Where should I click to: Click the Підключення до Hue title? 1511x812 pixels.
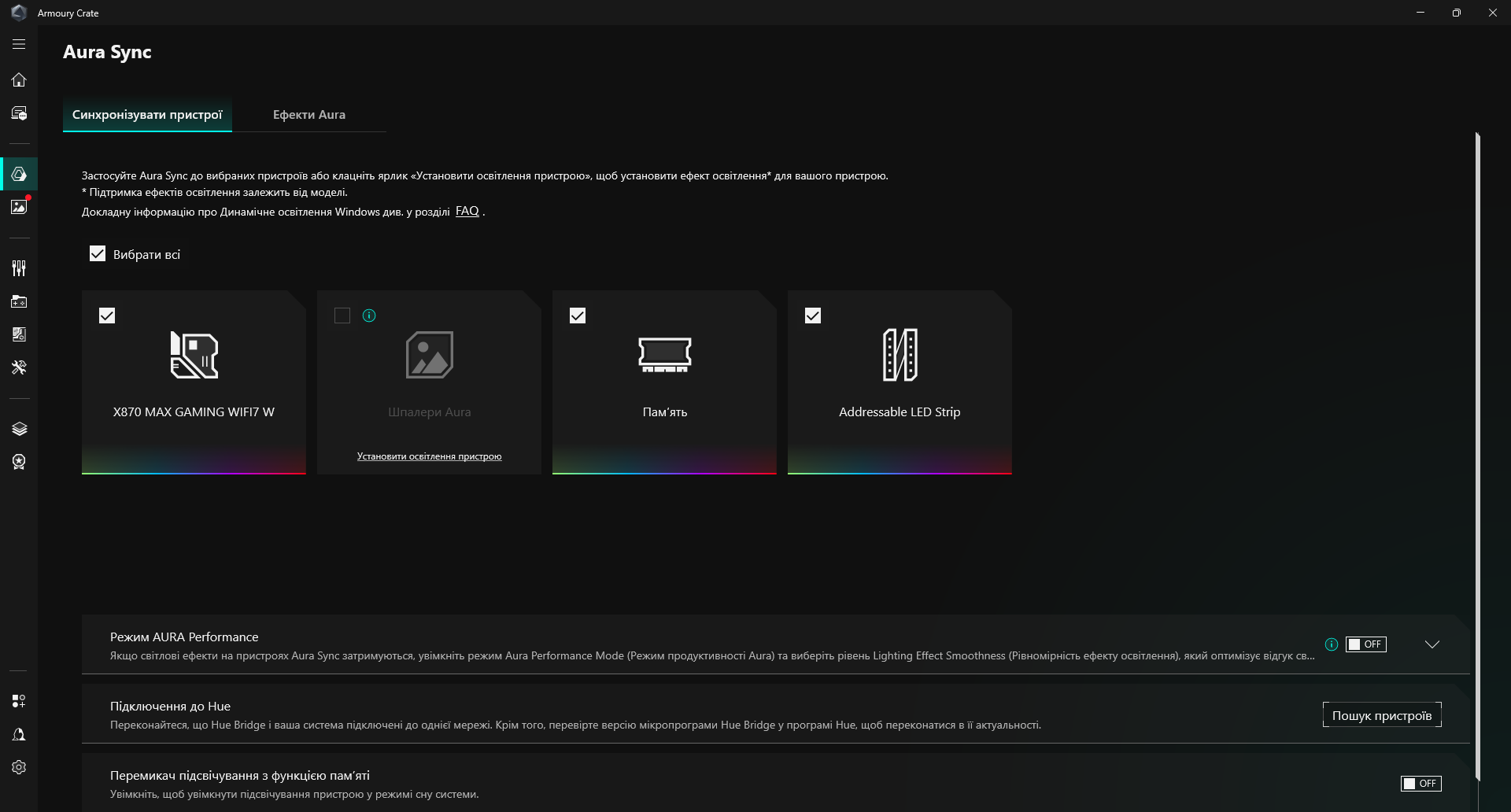pos(170,707)
